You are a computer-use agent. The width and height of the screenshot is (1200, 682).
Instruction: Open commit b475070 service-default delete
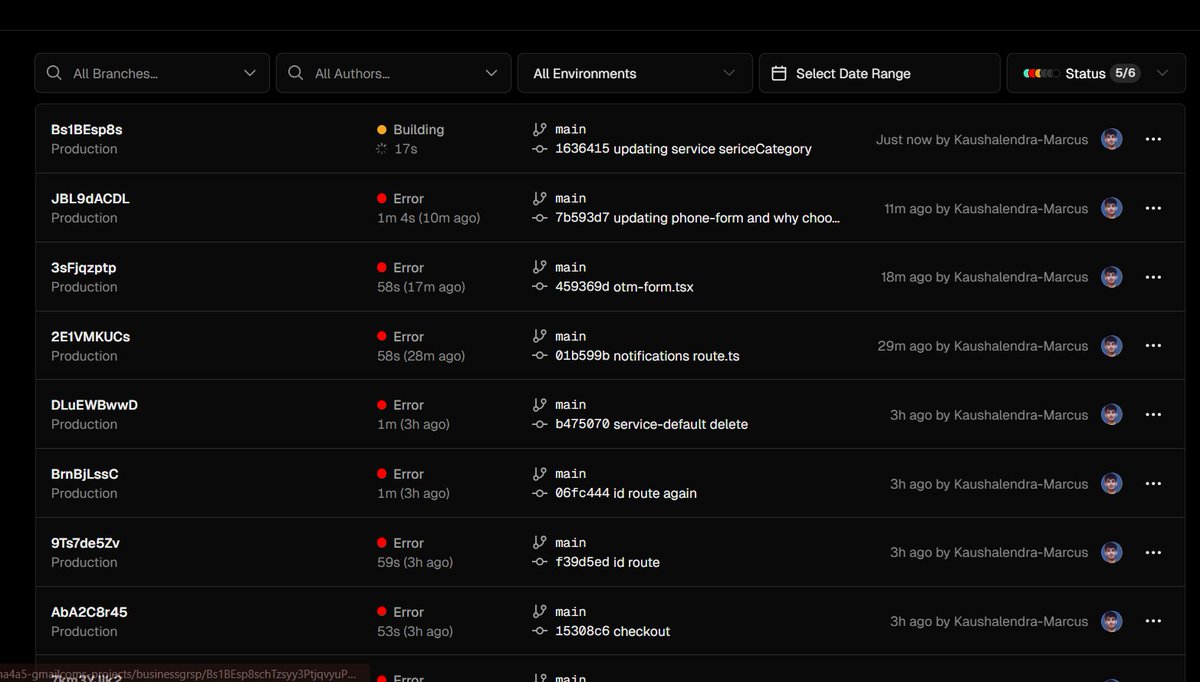(x=651, y=424)
